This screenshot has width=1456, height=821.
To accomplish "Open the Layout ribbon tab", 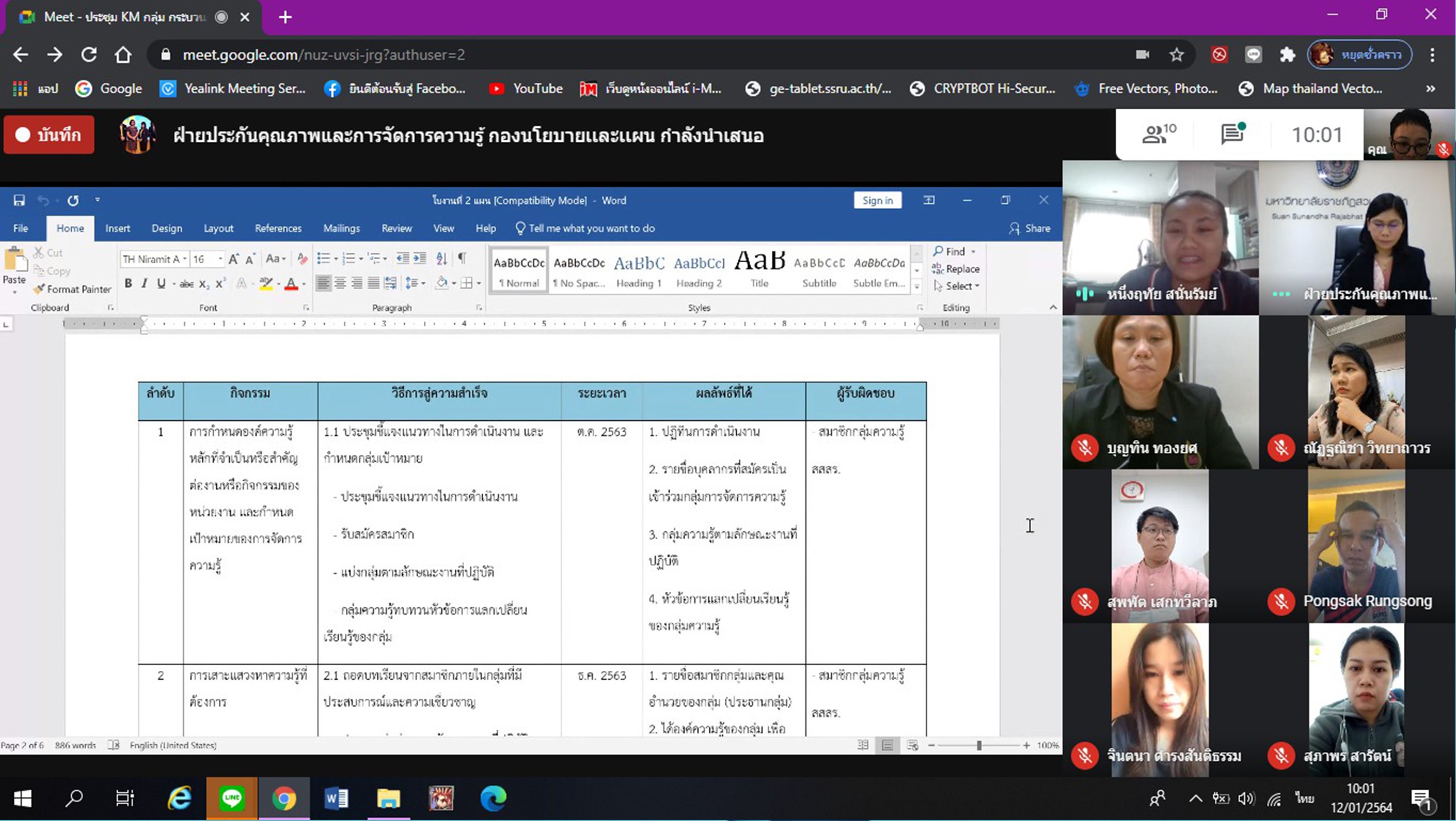I will 218,228.
